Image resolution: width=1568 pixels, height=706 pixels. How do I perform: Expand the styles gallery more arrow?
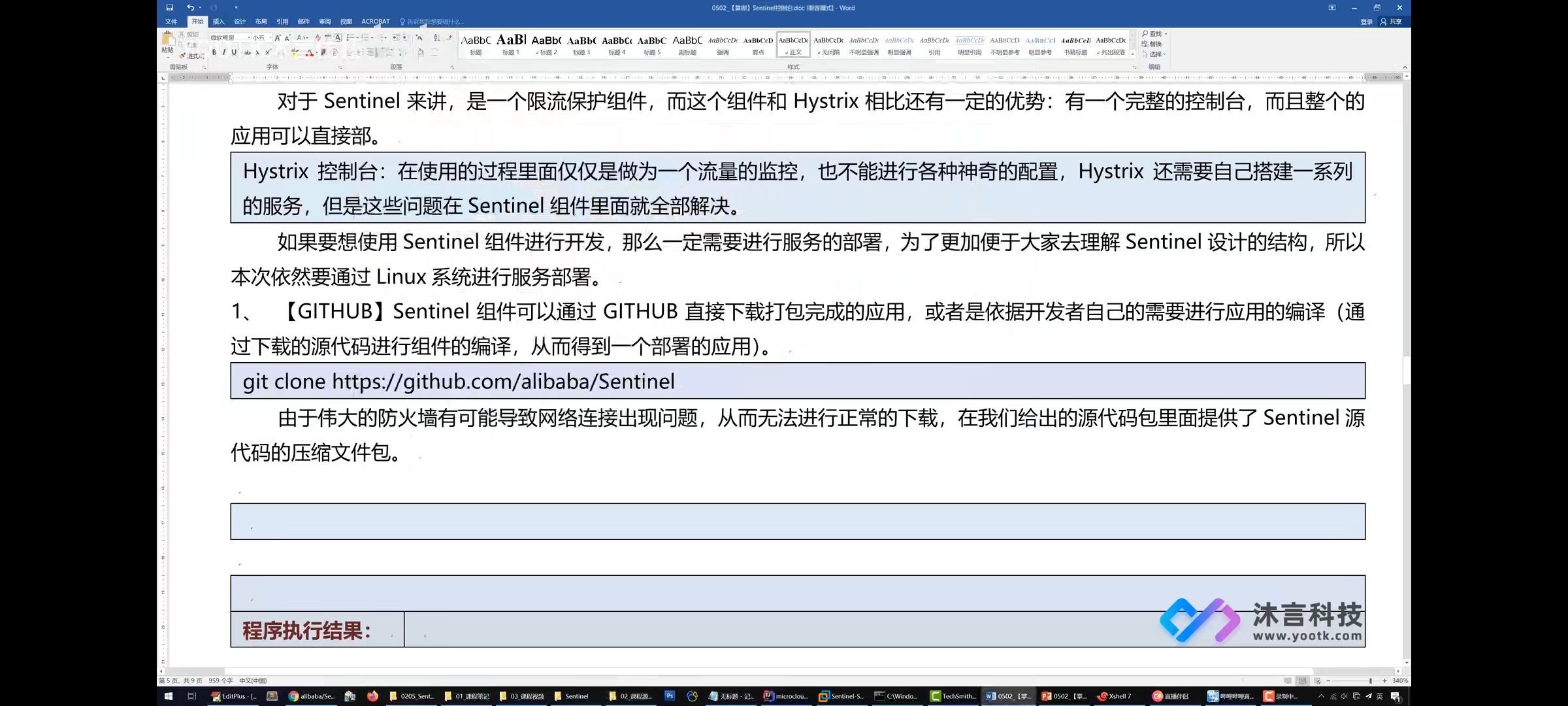[1133, 54]
